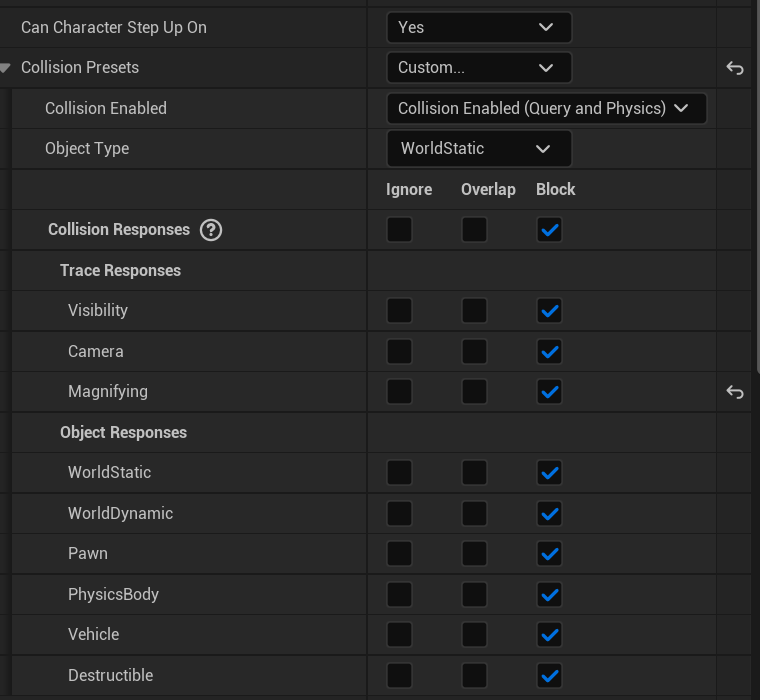This screenshot has height=700, width=760.
Task: Set PhysicsBody response to Overlap
Action: [474, 595]
